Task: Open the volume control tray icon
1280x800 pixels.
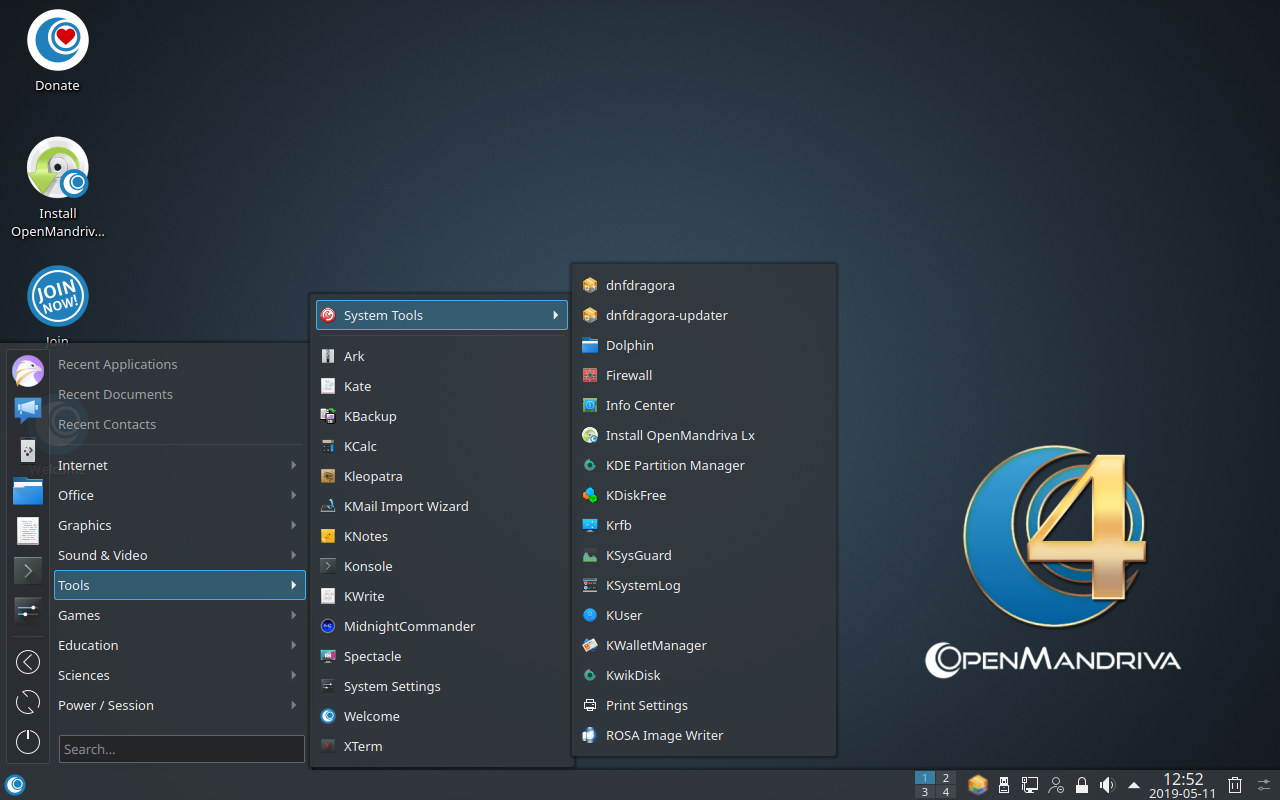Action: pos(1107,785)
